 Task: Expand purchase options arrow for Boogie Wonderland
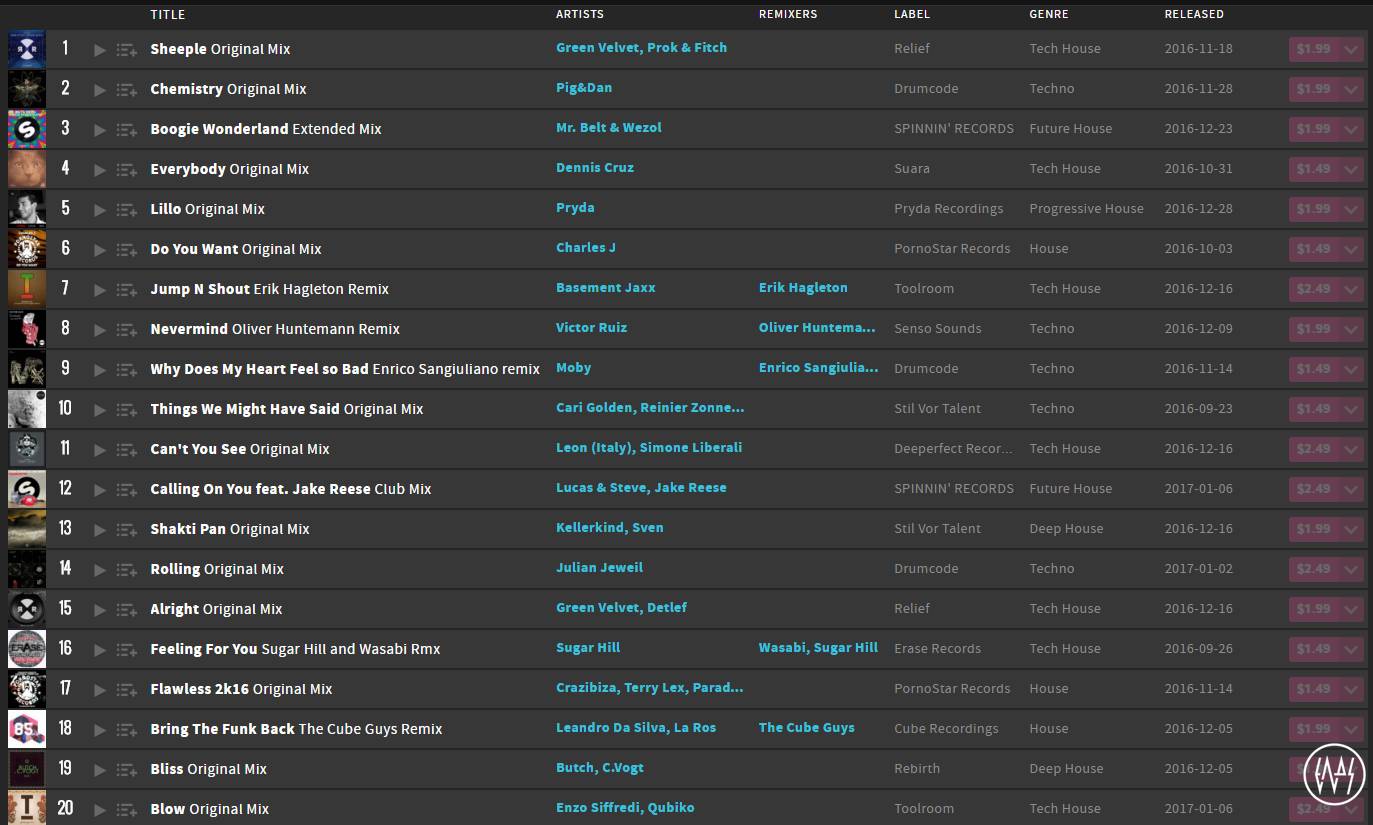coord(1352,129)
